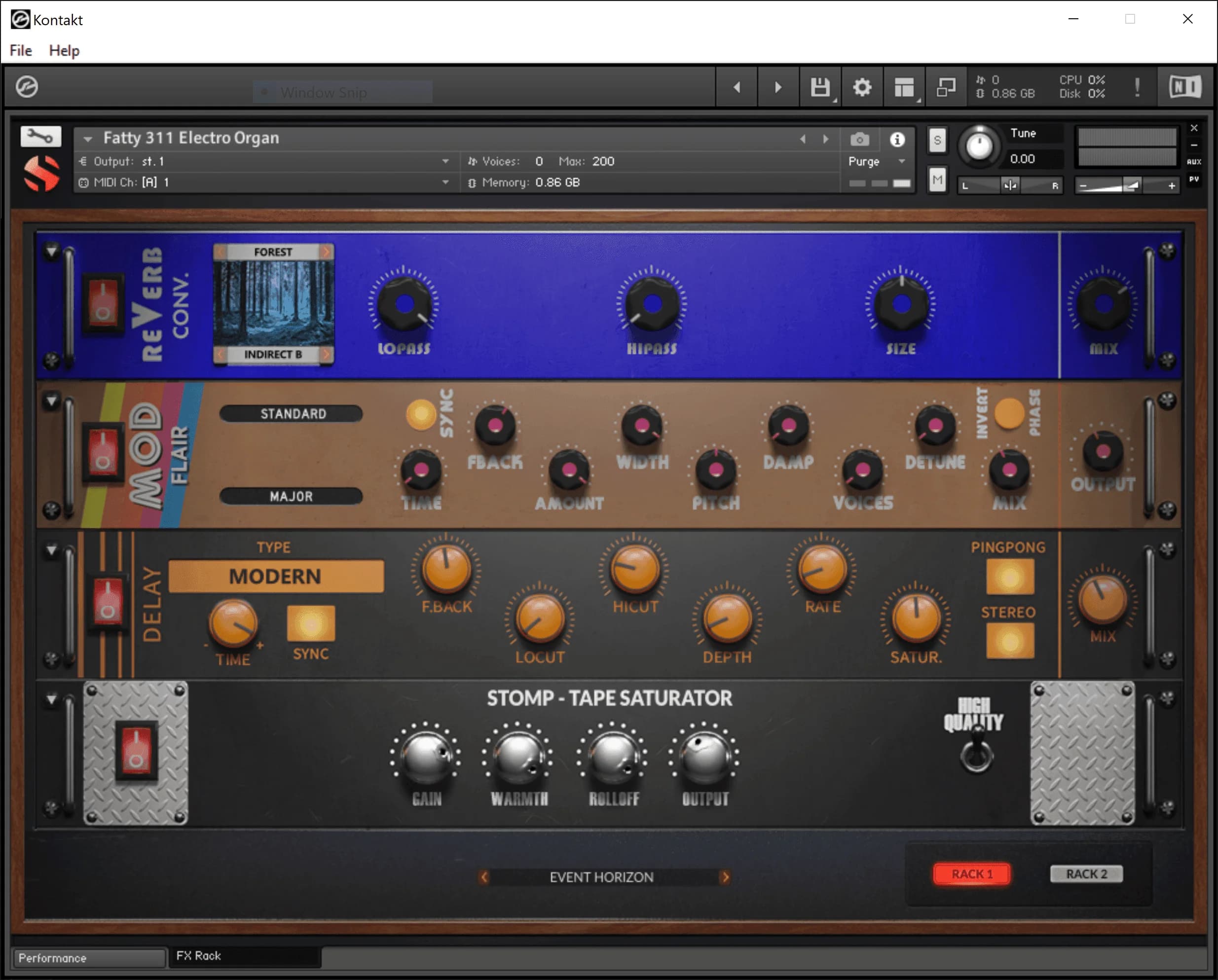This screenshot has width=1218, height=980.
Task: Open the instrument info icon
Action: tap(897, 140)
